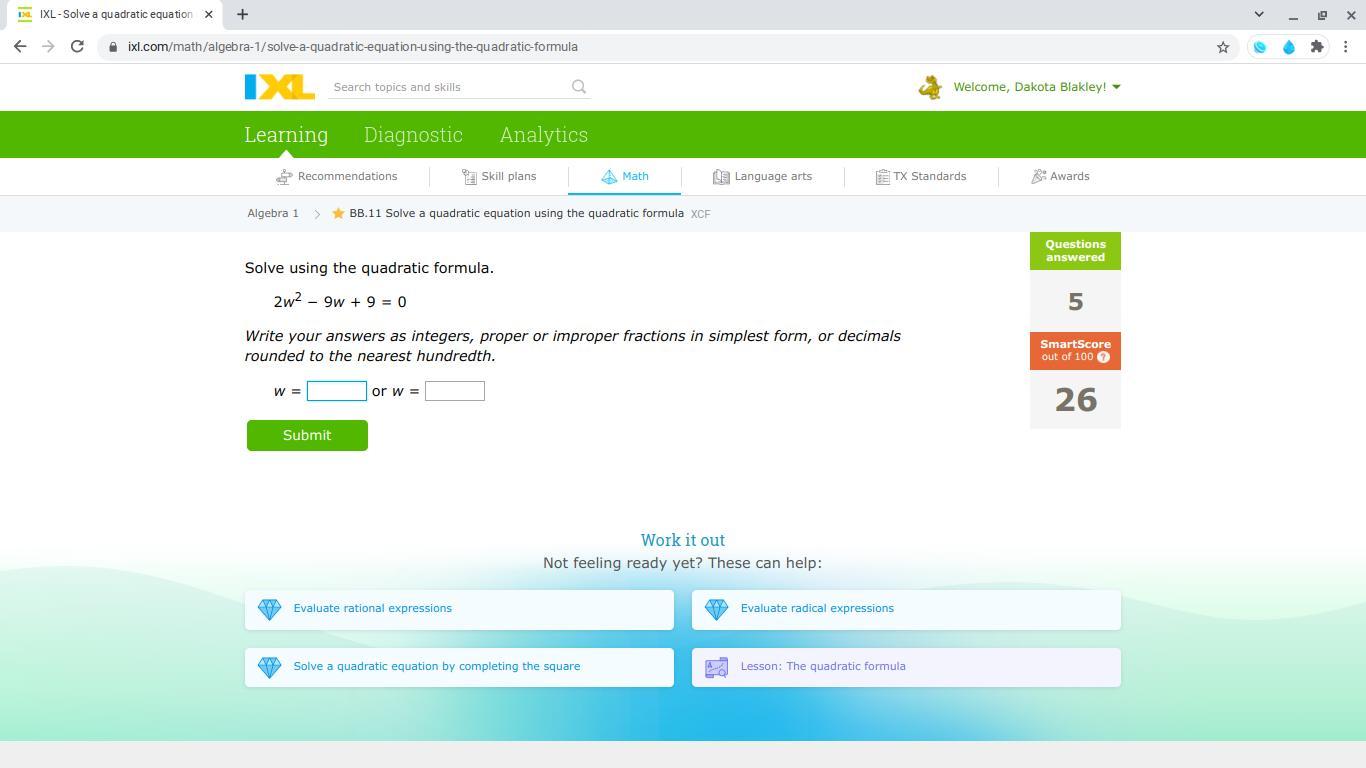Screen dimensions: 1366x768
Task: Open a new browser tab
Action: pyautogui.click(x=242, y=14)
